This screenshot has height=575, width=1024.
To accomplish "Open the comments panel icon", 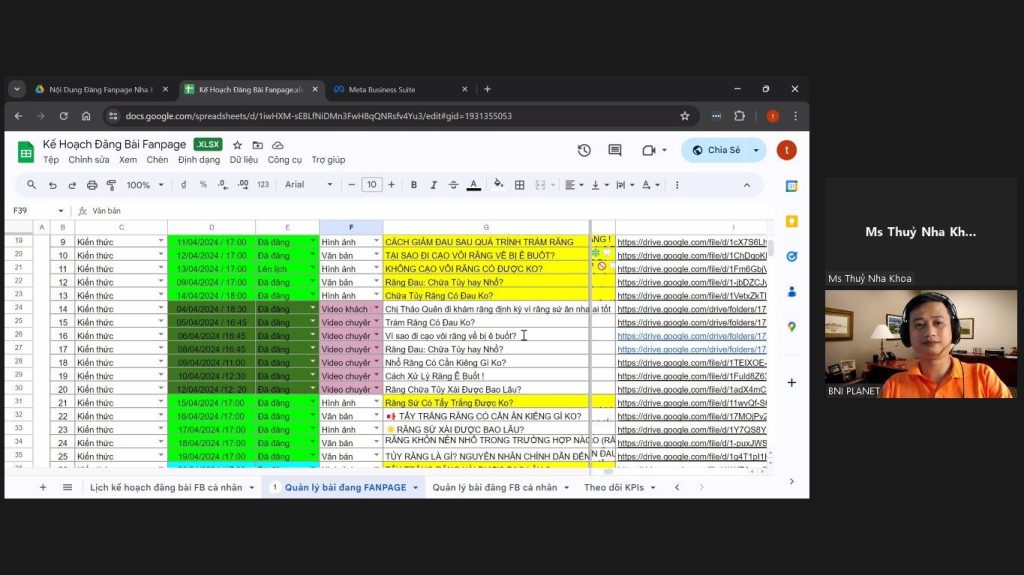I will (x=615, y=150).
